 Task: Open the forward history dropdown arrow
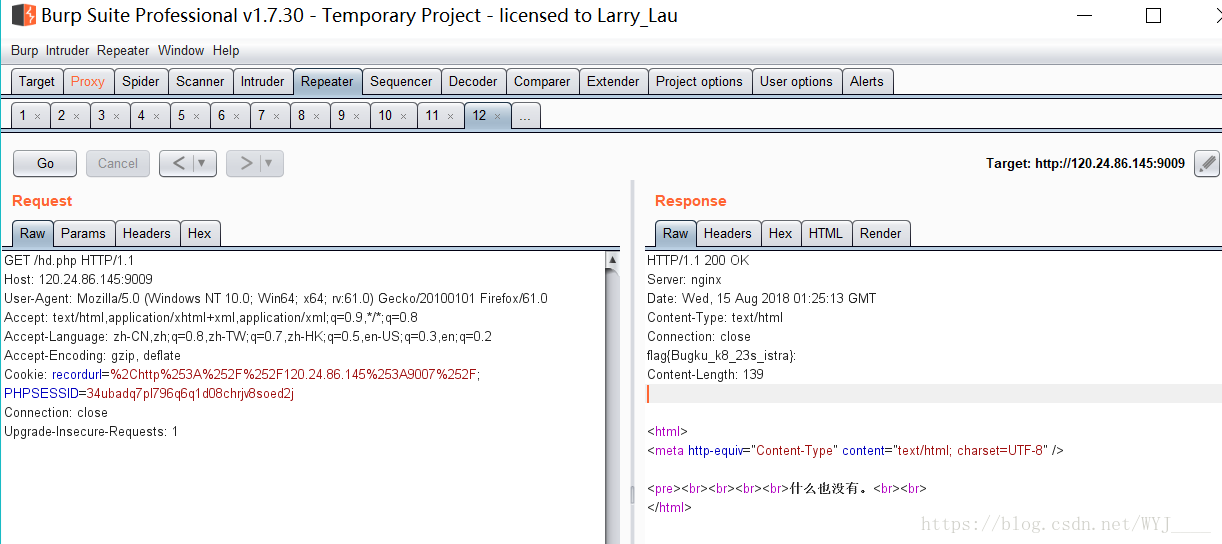pyautogui.click(x=269, y=163)
